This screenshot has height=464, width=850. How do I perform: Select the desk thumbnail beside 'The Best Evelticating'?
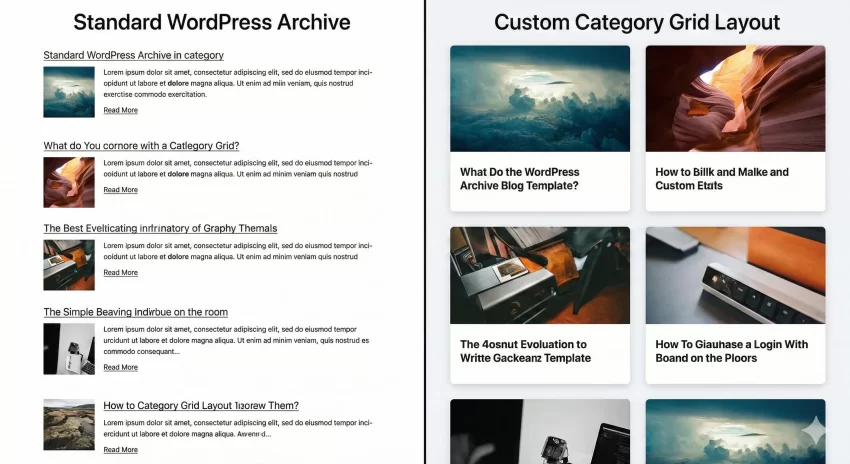click(x=69, y=266)
